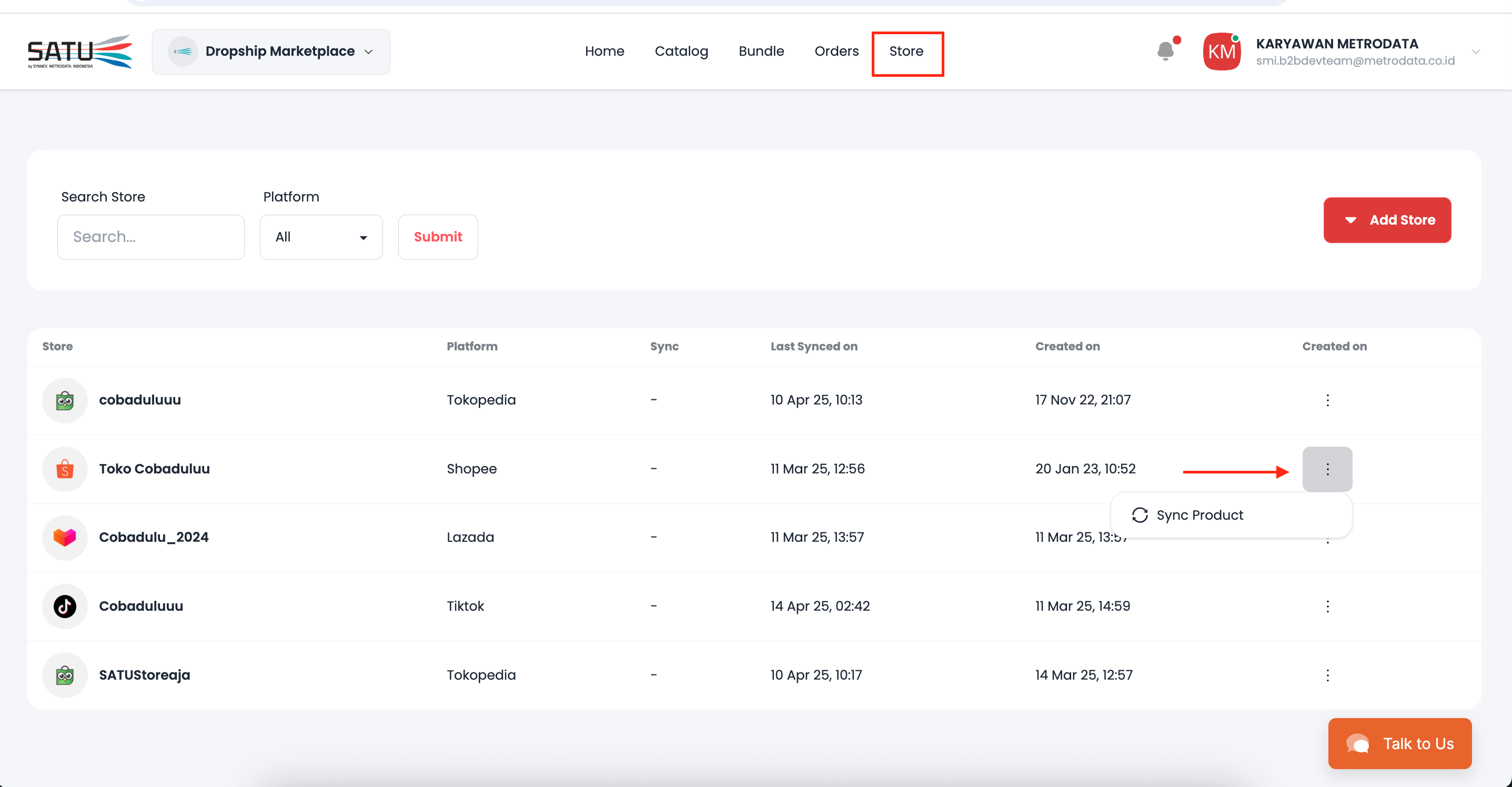Screen dimensions: 1512x787
Task: Click Shopee icon of Toko Cobaduluu
Action: (65, 469)
